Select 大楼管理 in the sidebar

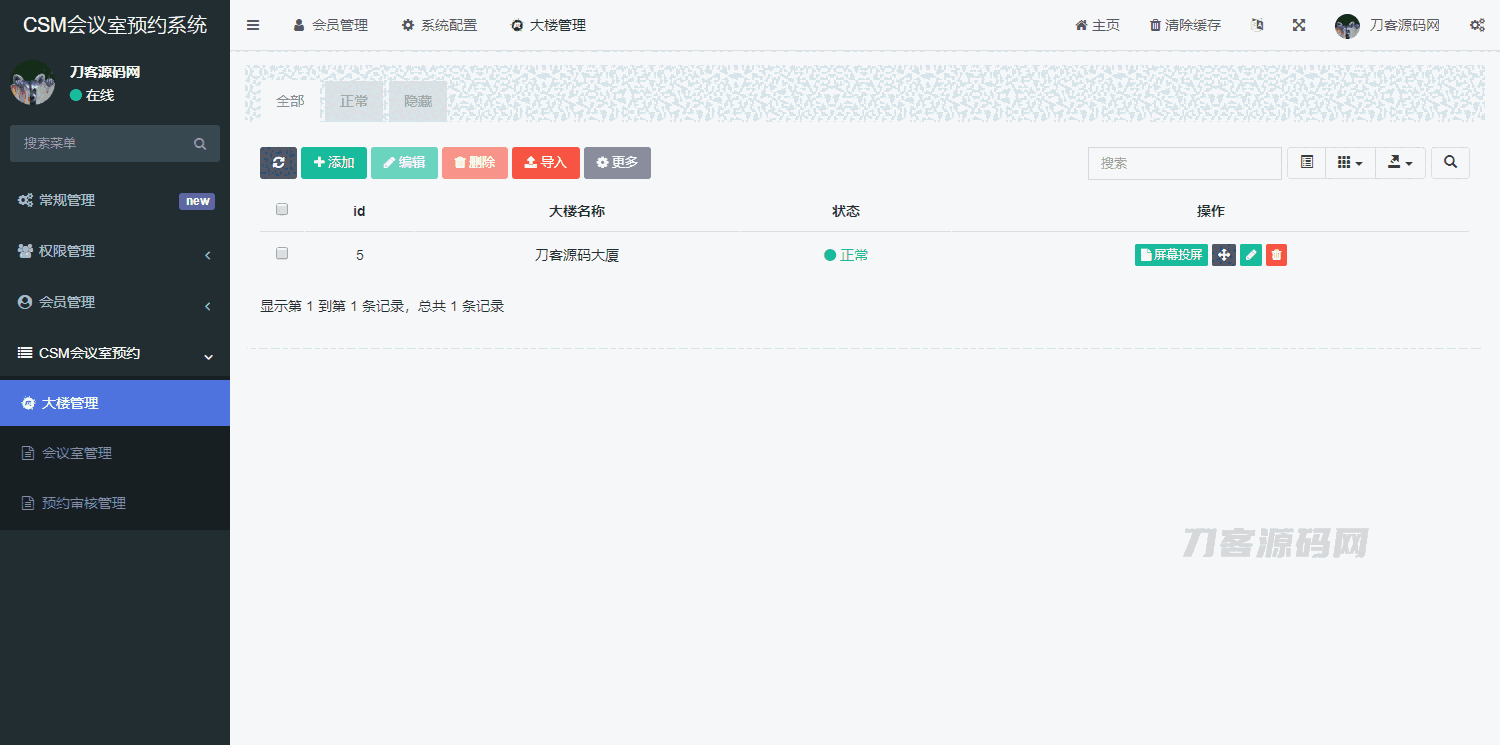[115, 403]
